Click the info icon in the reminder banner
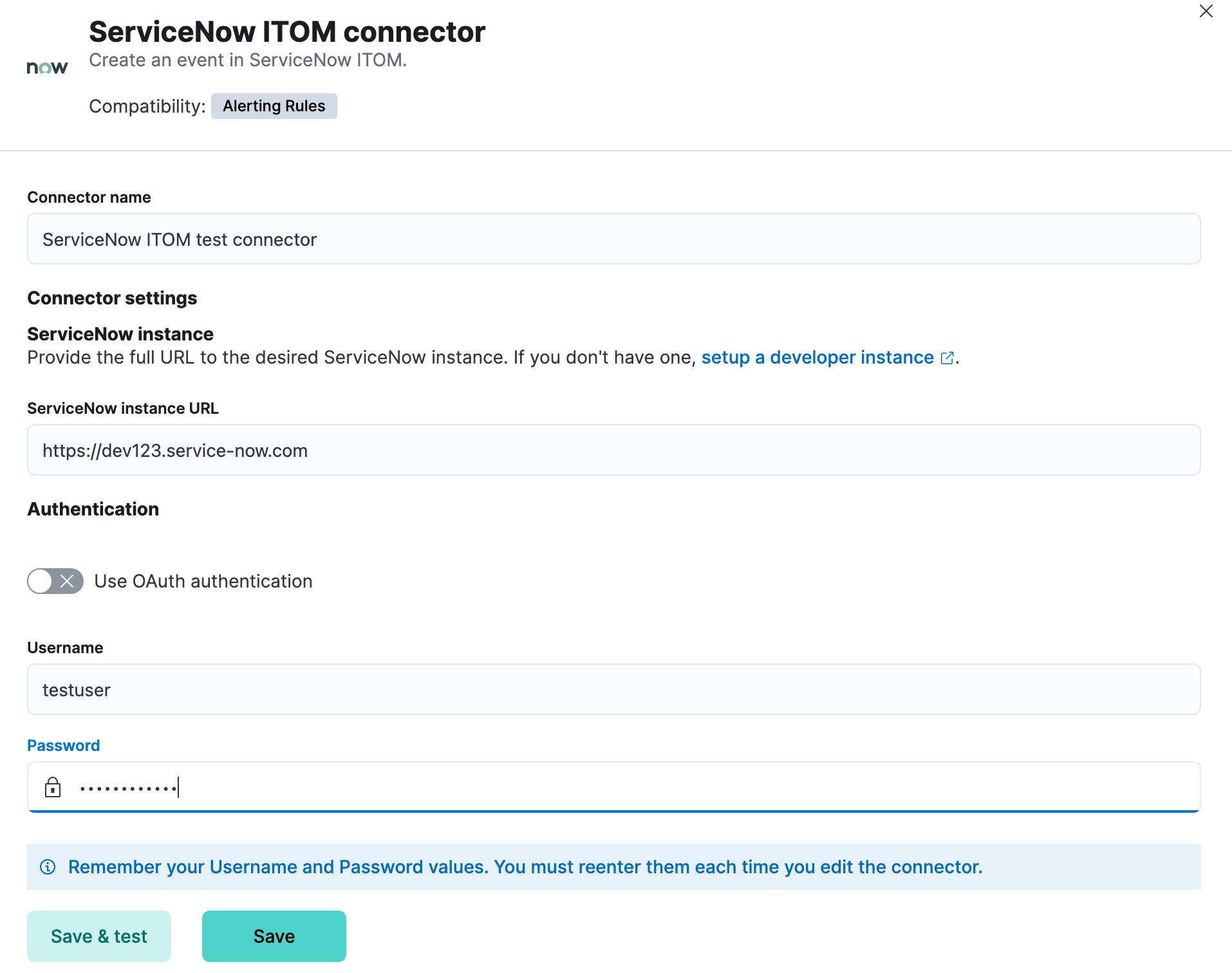The width and height of the screenshot is (1232, 973). (48, 866)
